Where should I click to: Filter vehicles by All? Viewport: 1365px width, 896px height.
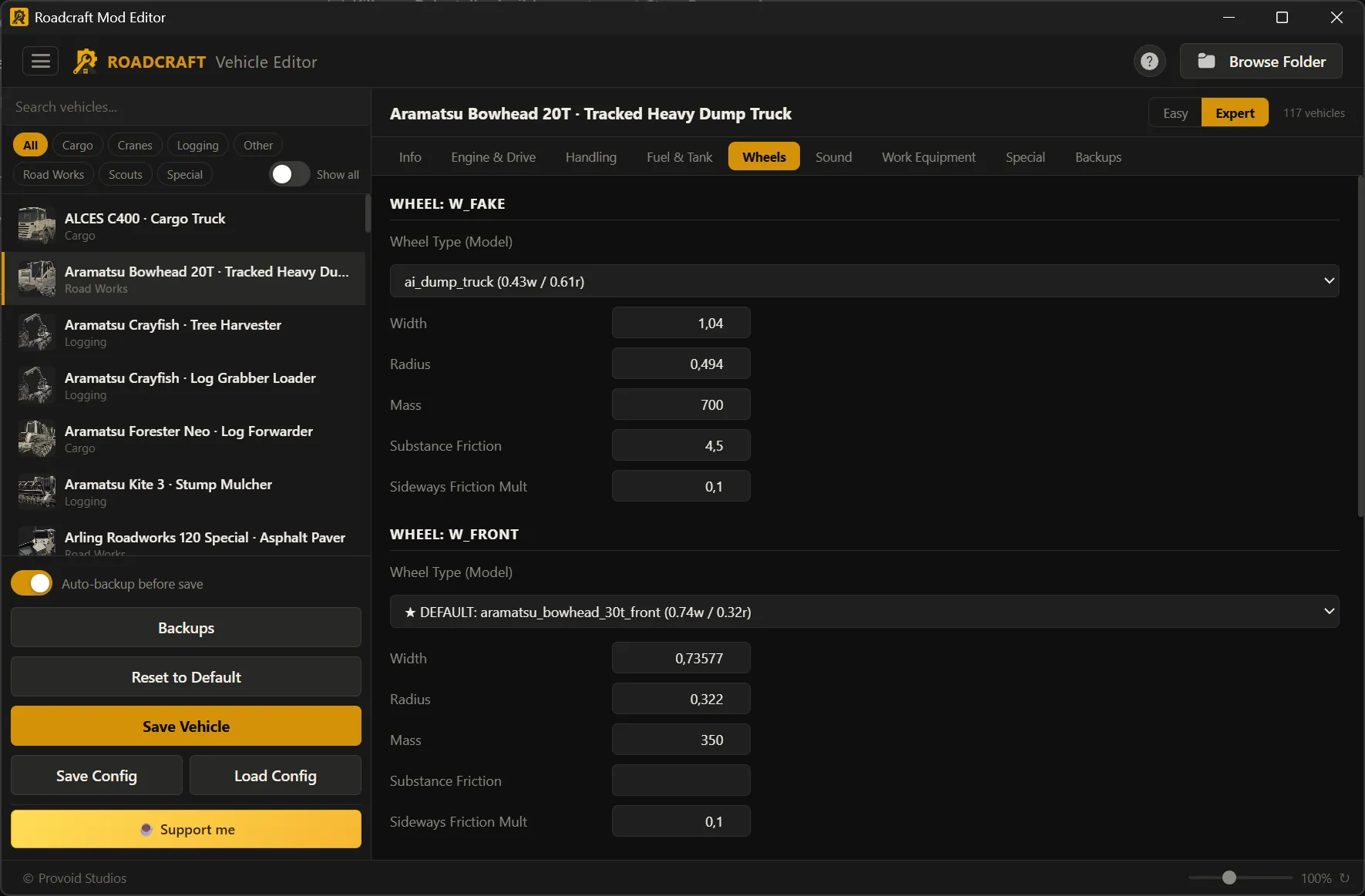[30, 145]
